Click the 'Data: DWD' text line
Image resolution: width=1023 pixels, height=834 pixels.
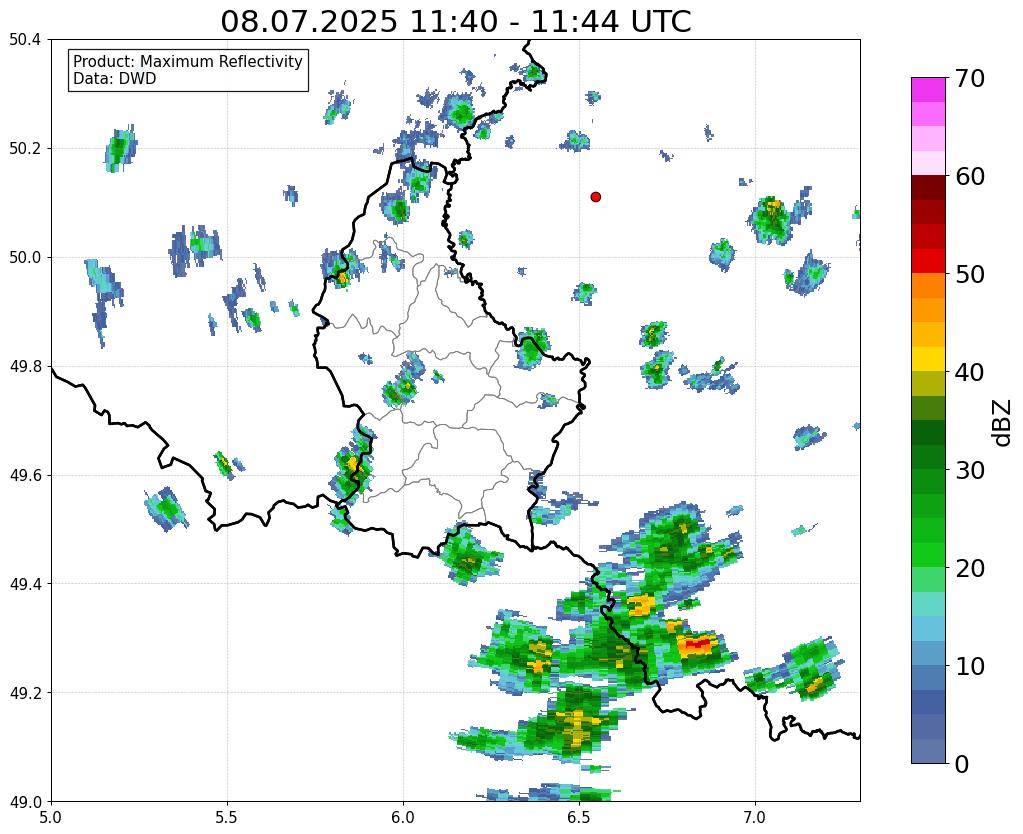(x=114, y=79)
